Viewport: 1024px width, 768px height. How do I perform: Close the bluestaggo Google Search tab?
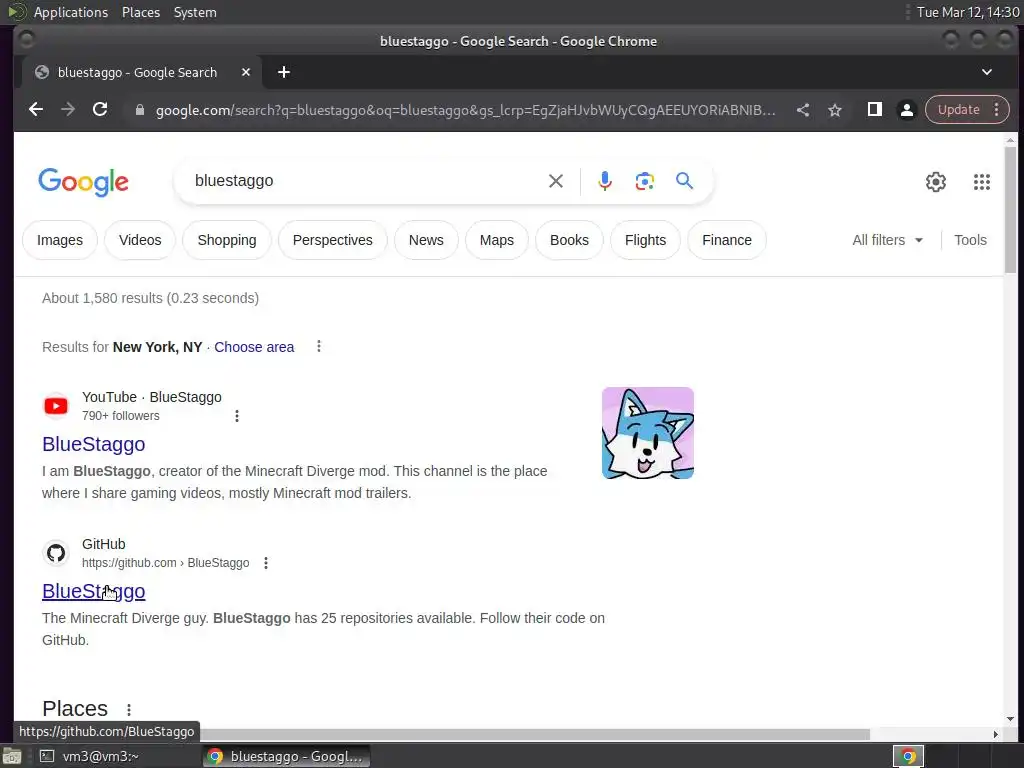click(246, 72)
